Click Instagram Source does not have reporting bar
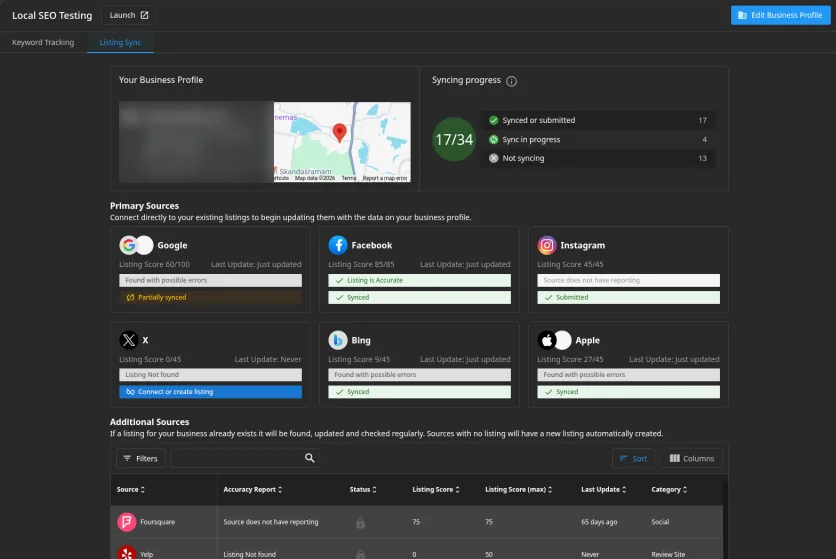 coord(628,280)
